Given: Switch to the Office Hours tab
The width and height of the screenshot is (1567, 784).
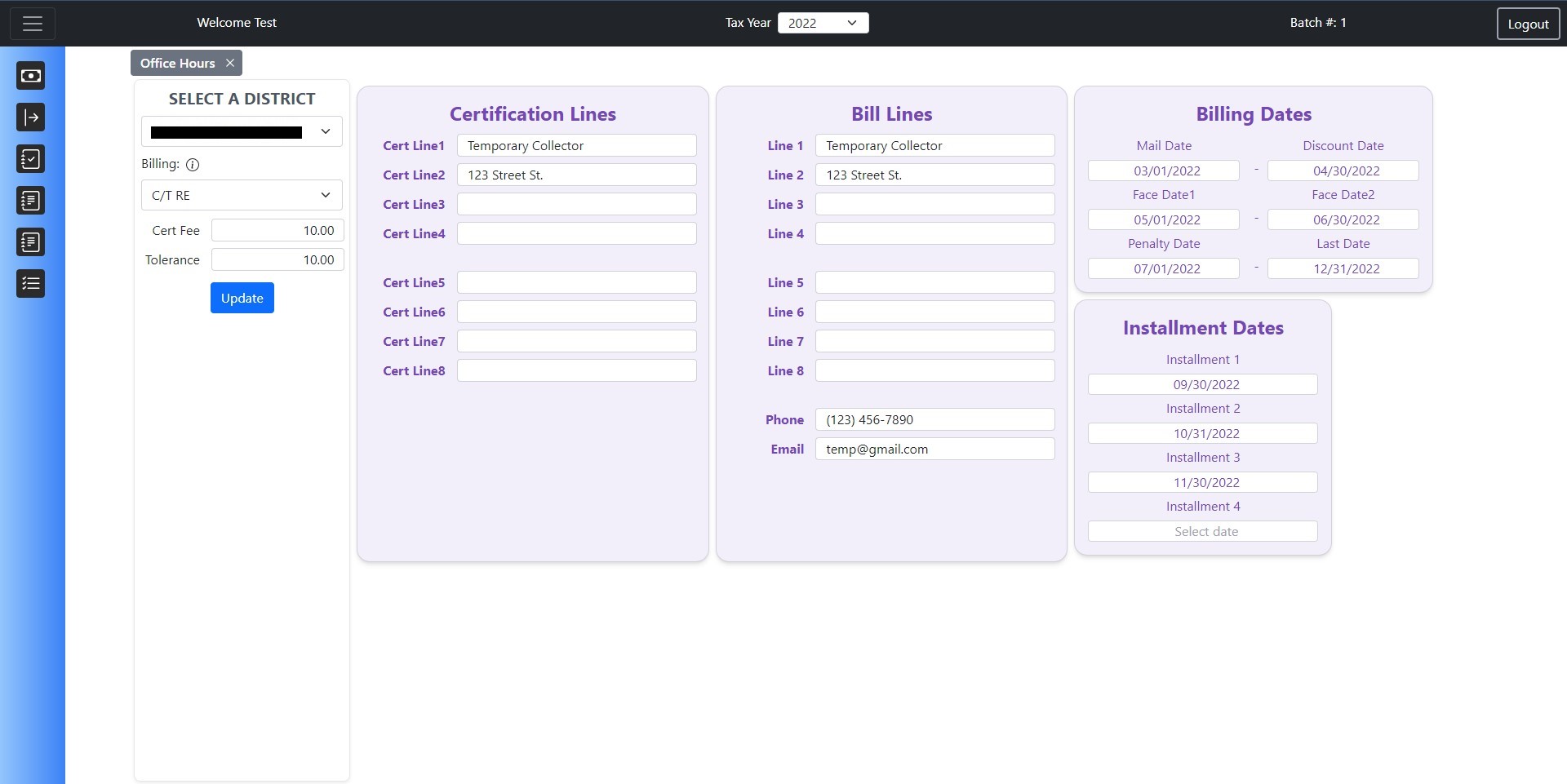Looking at the screenshot, I should [x=178, y=63].
